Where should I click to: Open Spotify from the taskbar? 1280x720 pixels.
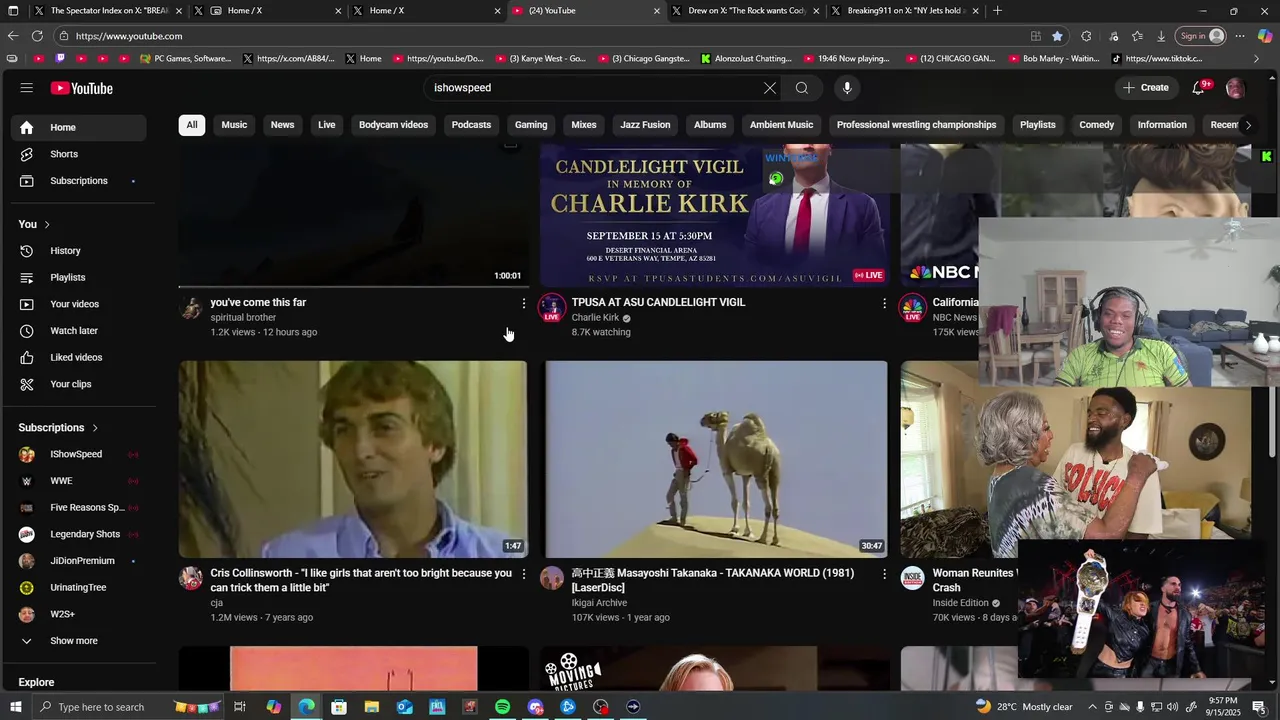[502, 707]
